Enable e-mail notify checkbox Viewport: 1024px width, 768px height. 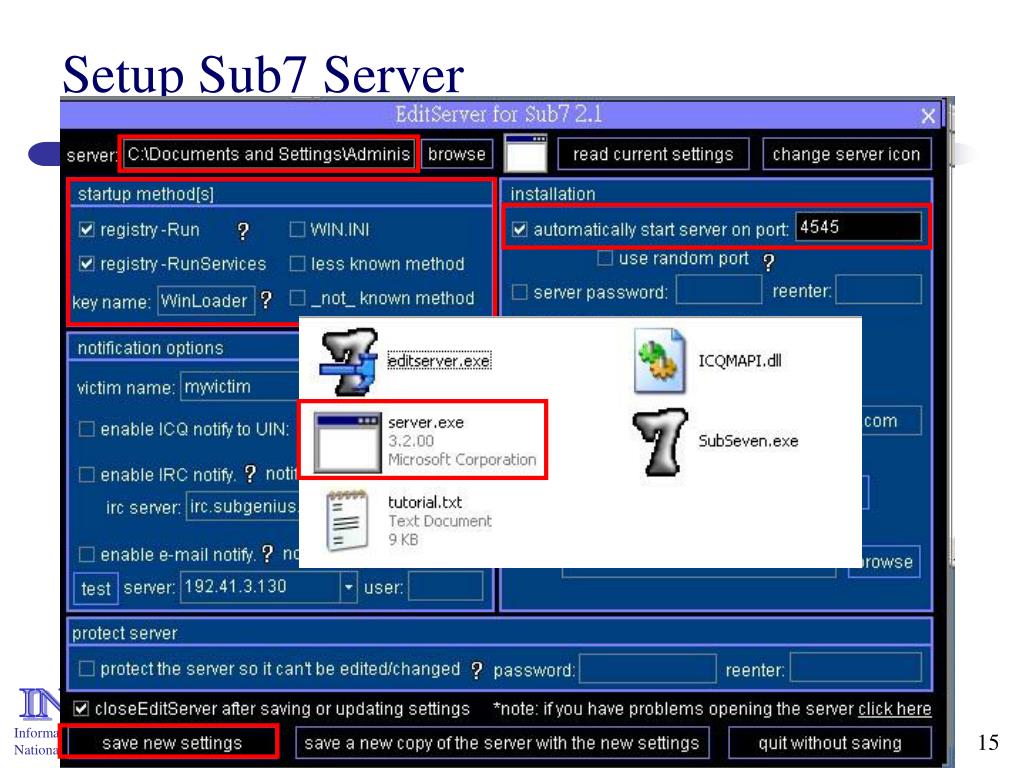86,554
